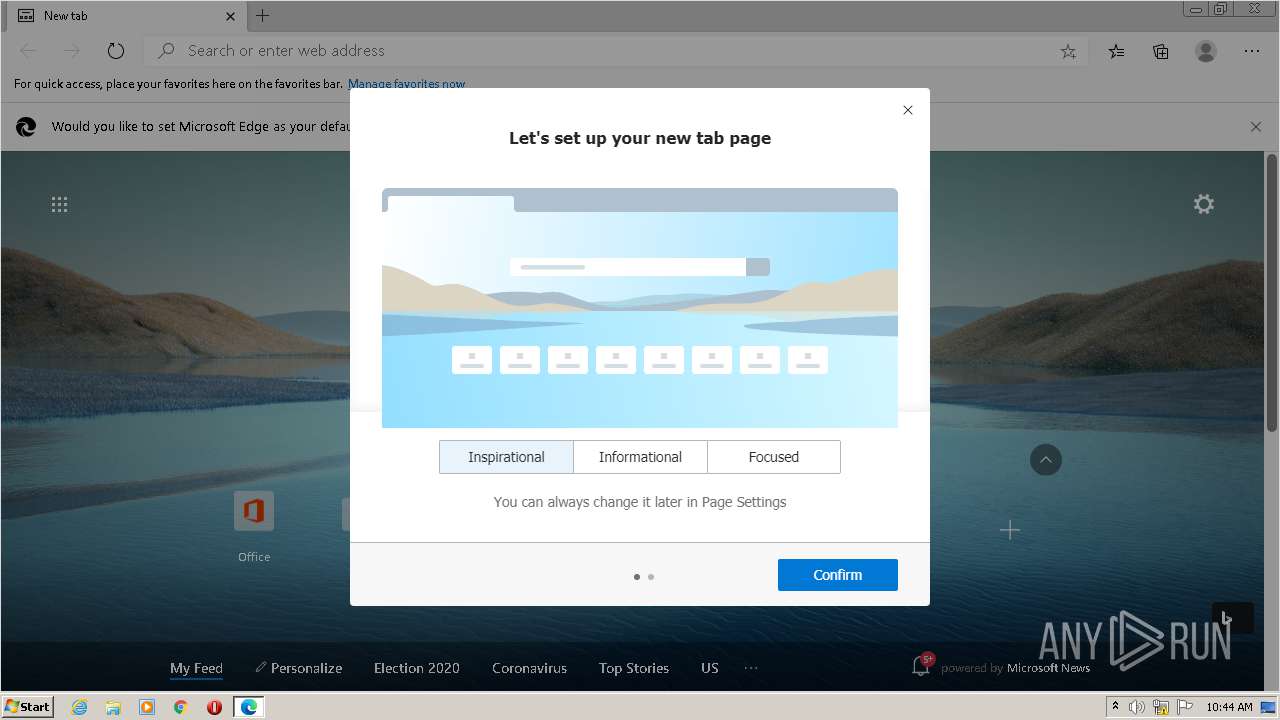The image size is (1280, 720).
Task: Open File Explorer from taskbar
Action: pyautogui.click(x=113, y=707)
